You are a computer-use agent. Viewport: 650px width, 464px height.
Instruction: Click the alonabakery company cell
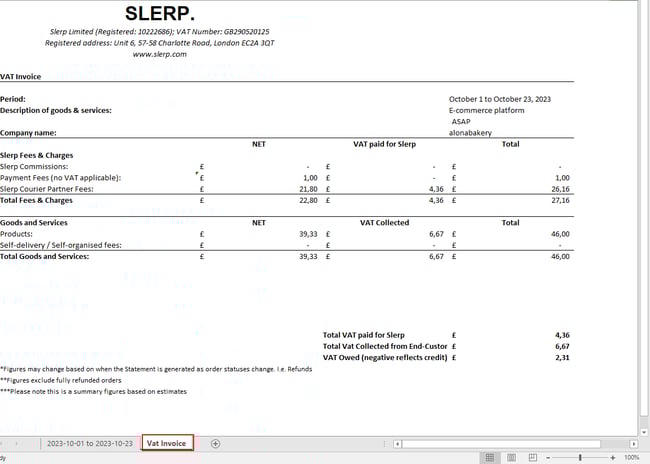pos(470,133)
